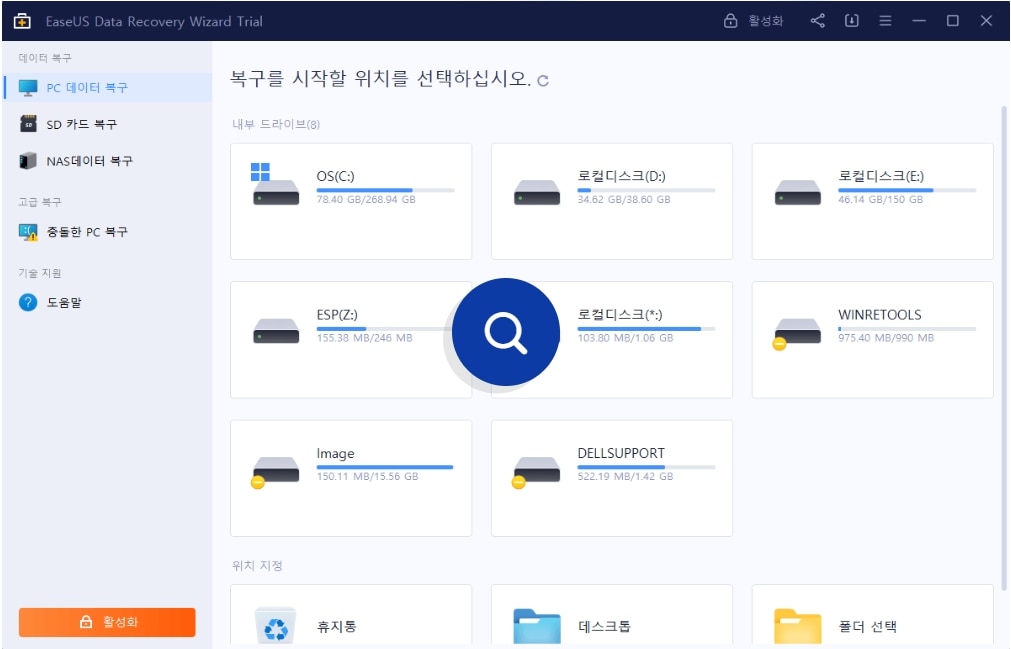Click the 로컬디스크(E:) usage bar
Viewport: 1011px width, 649px height.
click(x=907, y=190)
